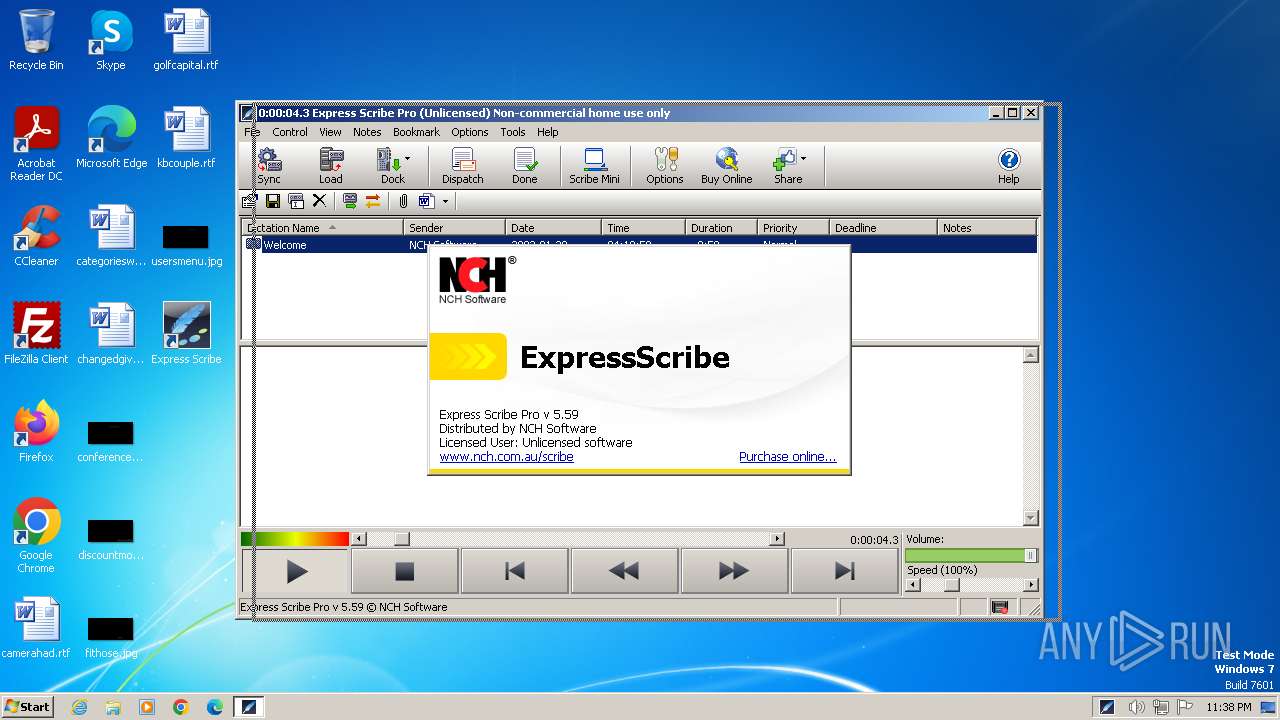The width and height of the screenshot is (1280, 720).
Task: Open the FileZilla Client desktop shortcut
Action: (x=36, y=334)
